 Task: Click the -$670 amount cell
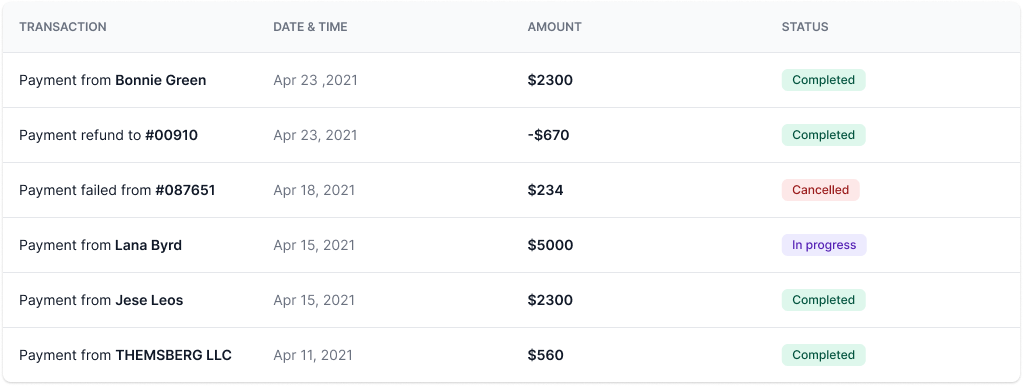(548, 135)
